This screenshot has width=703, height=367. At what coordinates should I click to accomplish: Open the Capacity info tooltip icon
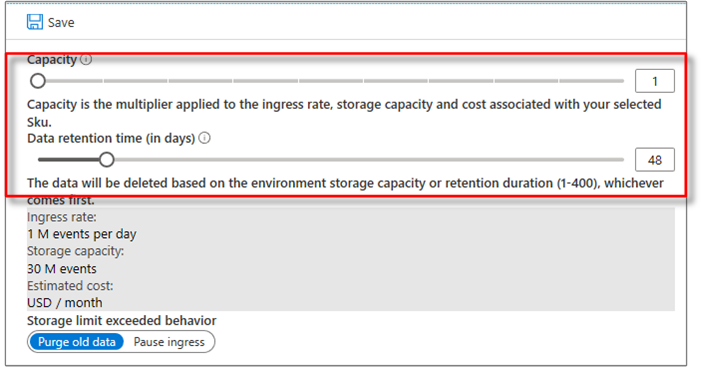coord(86,59)
